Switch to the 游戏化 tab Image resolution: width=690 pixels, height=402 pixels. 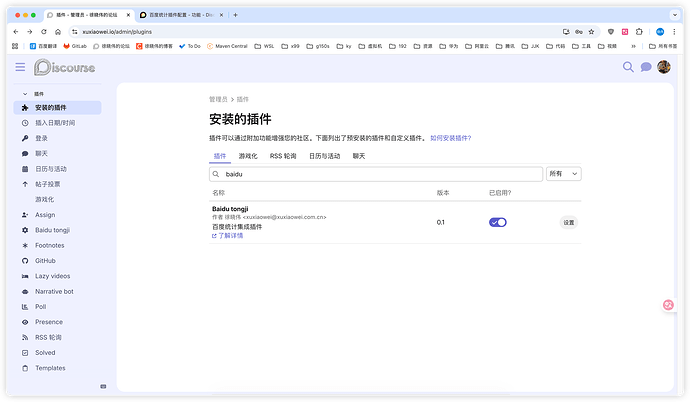point(248,157)
